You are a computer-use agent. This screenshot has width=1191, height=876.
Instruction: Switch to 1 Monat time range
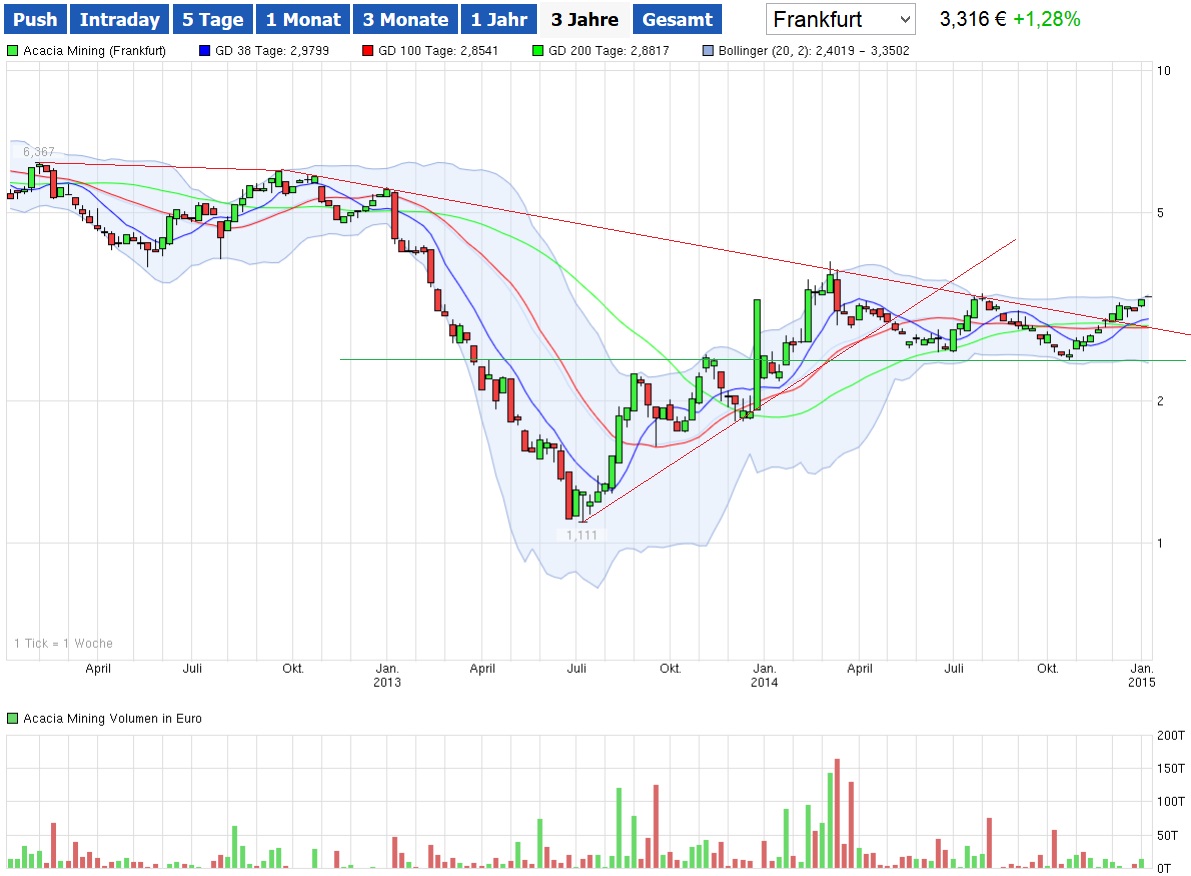(x=303, y=19)
